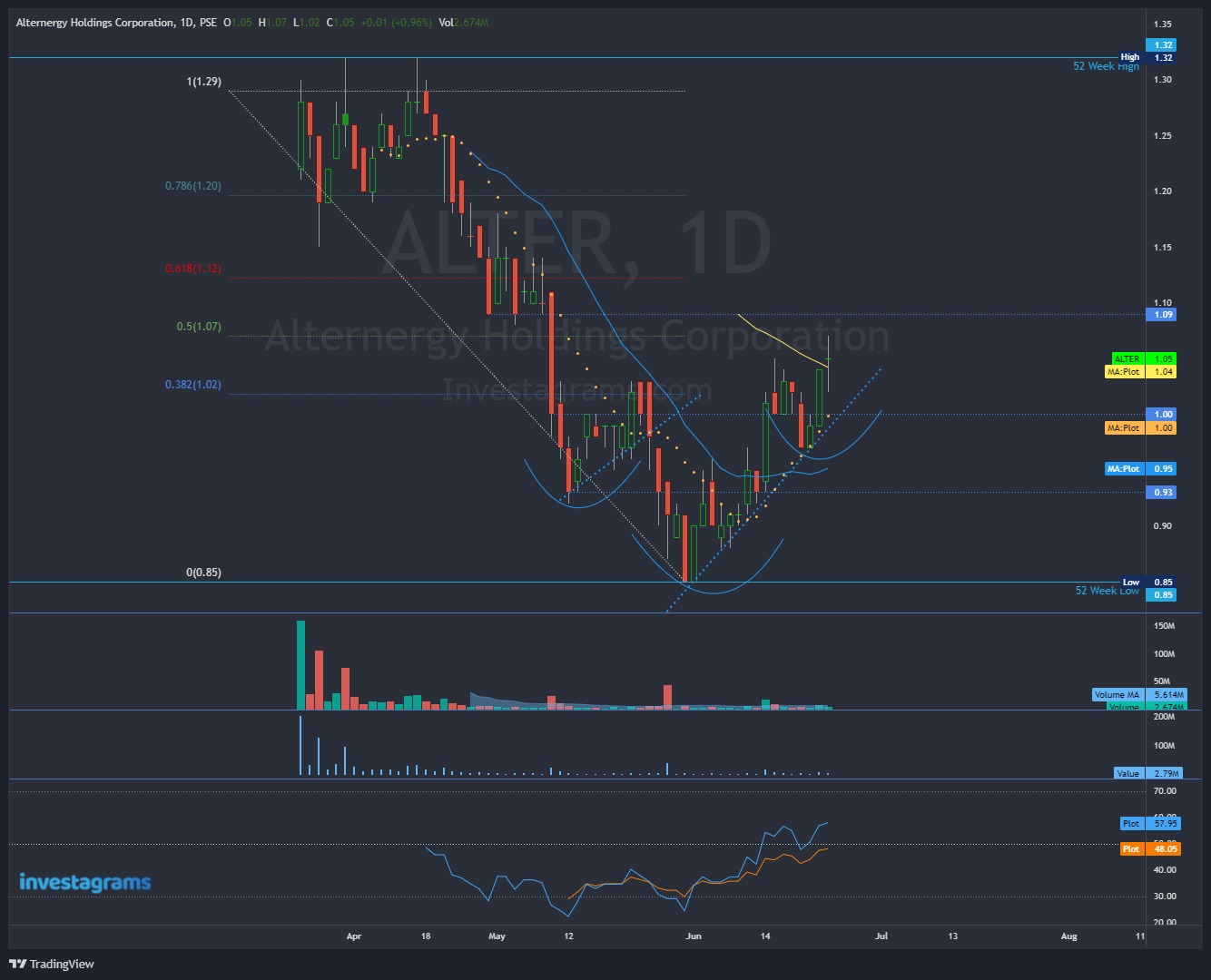Select the orange Plot 48.05 oscillator swatch
This screenshot has height=980, width=1211.
point(1131,848)
